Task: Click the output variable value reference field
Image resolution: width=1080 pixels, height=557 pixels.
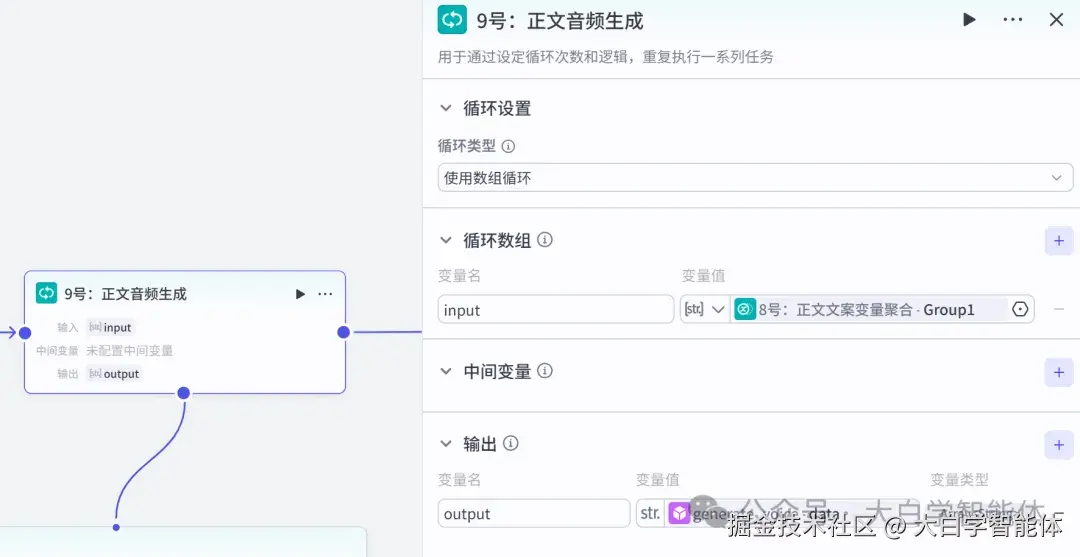Action: 777,514
